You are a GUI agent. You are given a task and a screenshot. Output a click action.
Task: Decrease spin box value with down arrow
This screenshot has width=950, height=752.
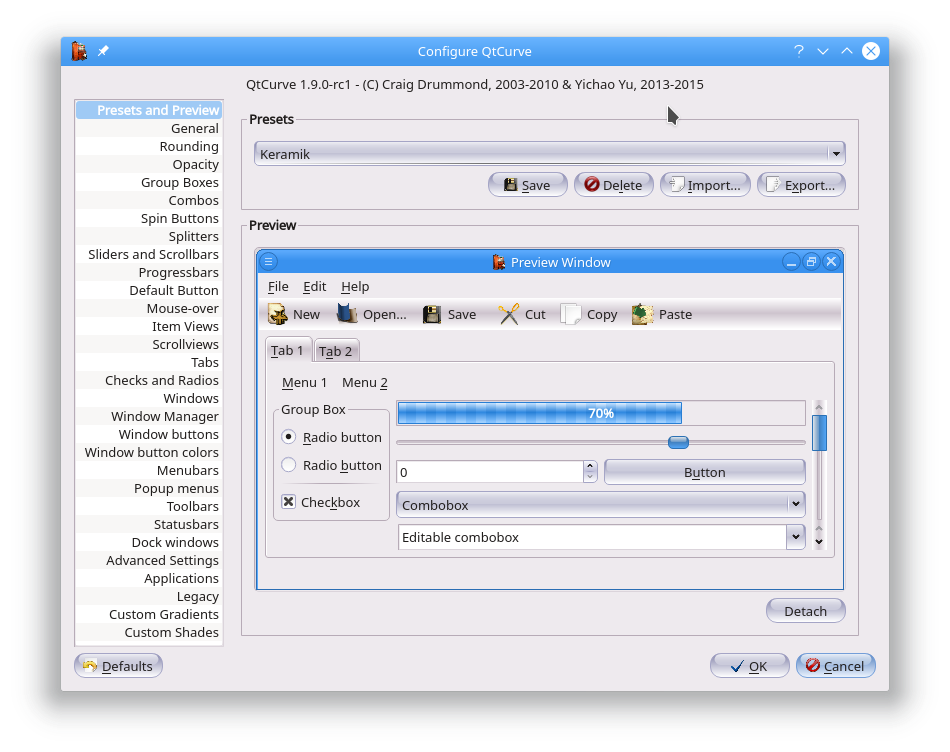[590, 477]
